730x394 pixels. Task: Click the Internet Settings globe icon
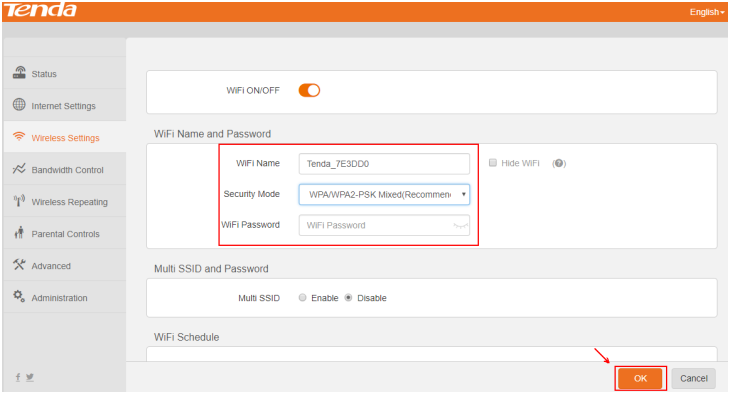point(19,105)
